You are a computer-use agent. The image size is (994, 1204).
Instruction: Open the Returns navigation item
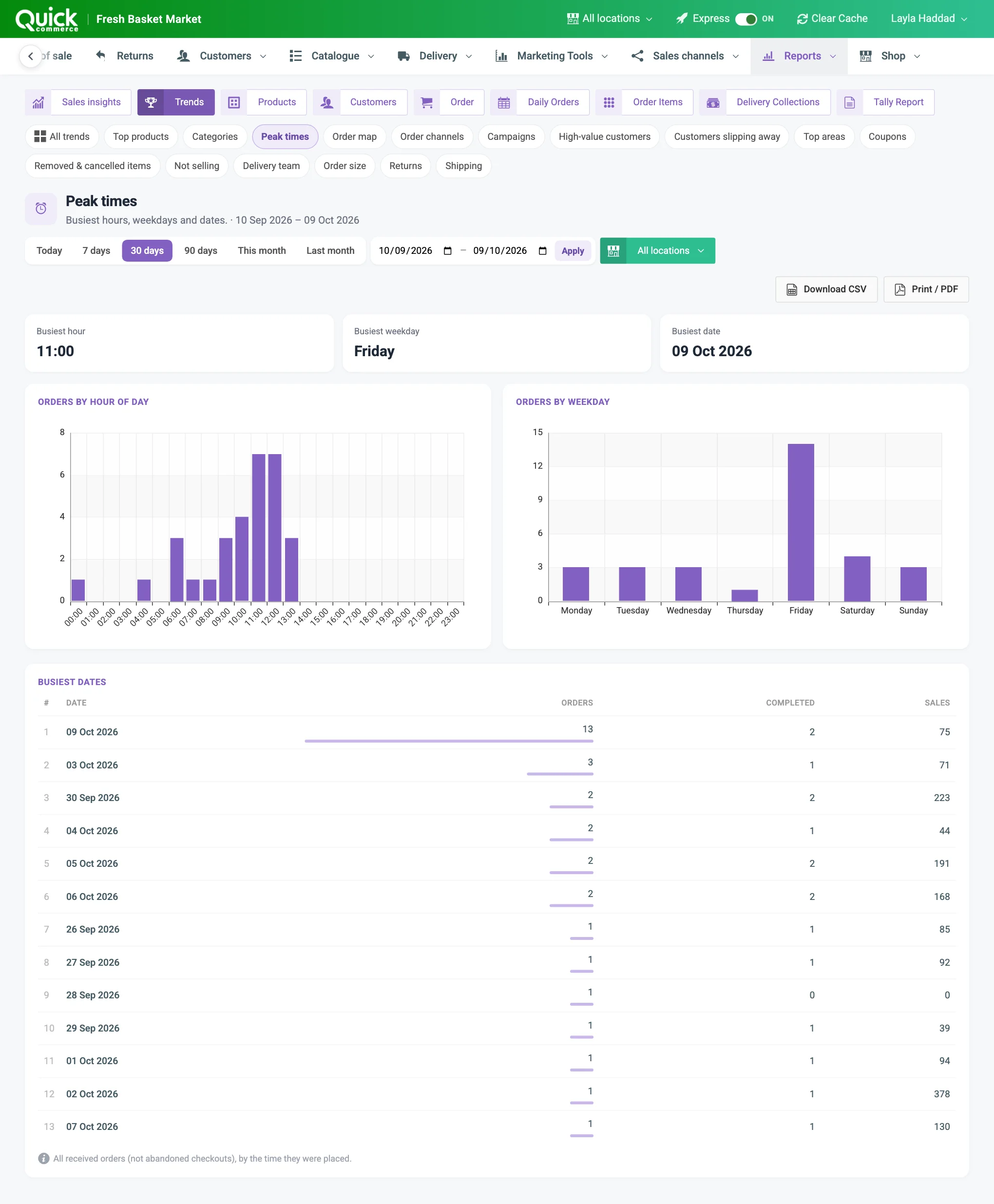[125, 56]
